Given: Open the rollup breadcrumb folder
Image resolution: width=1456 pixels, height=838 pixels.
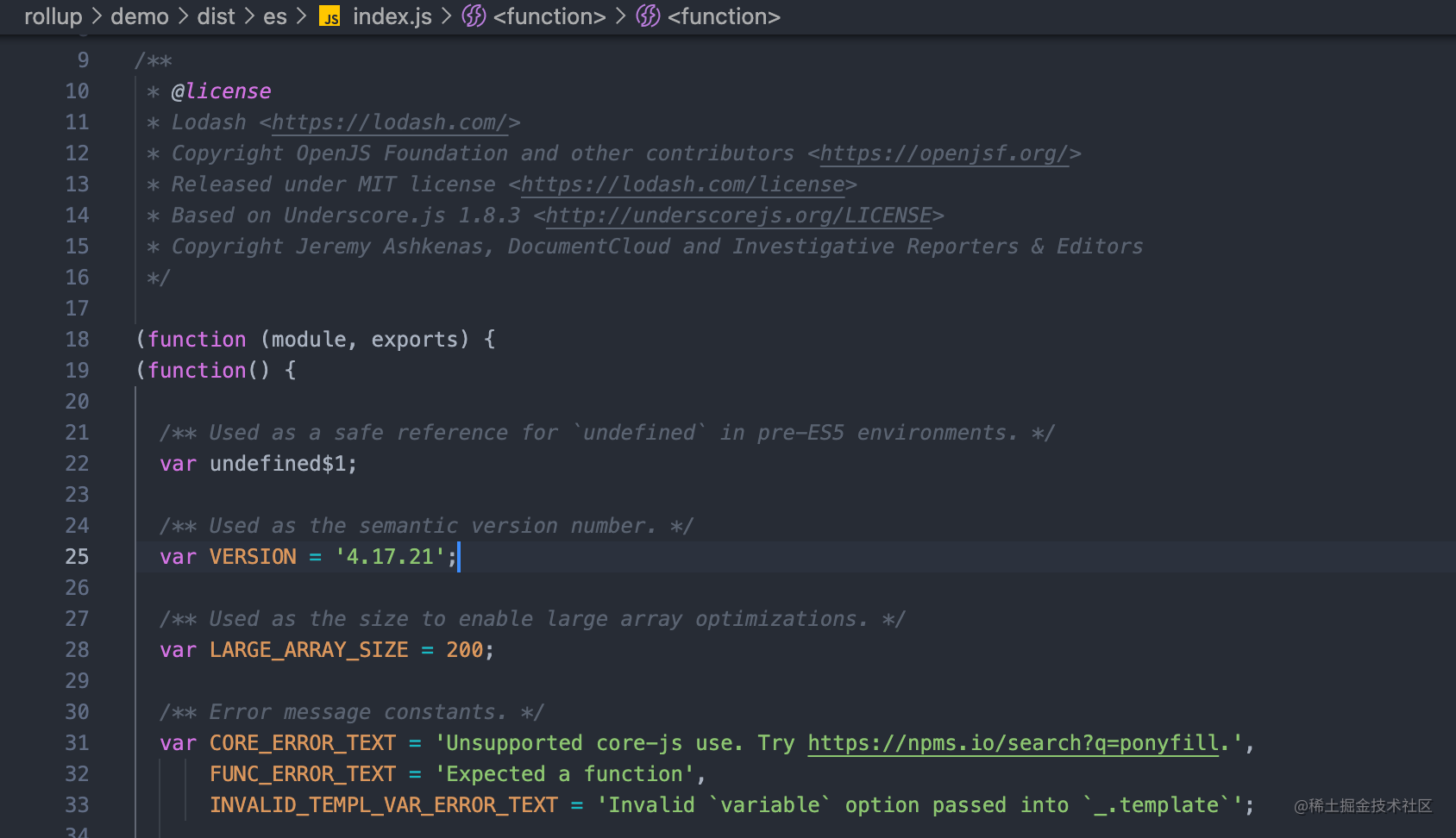Looking at the screenshot, I should point(53,16).
